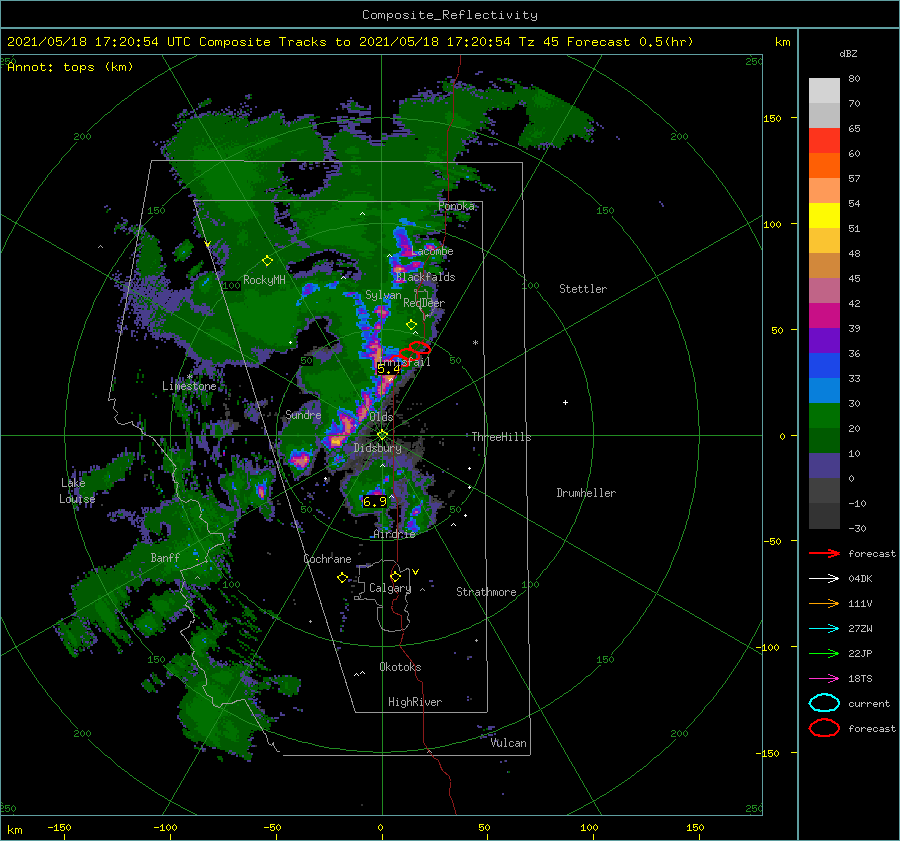Click the yellow diamond marker below Cochrane

(342, 578)
